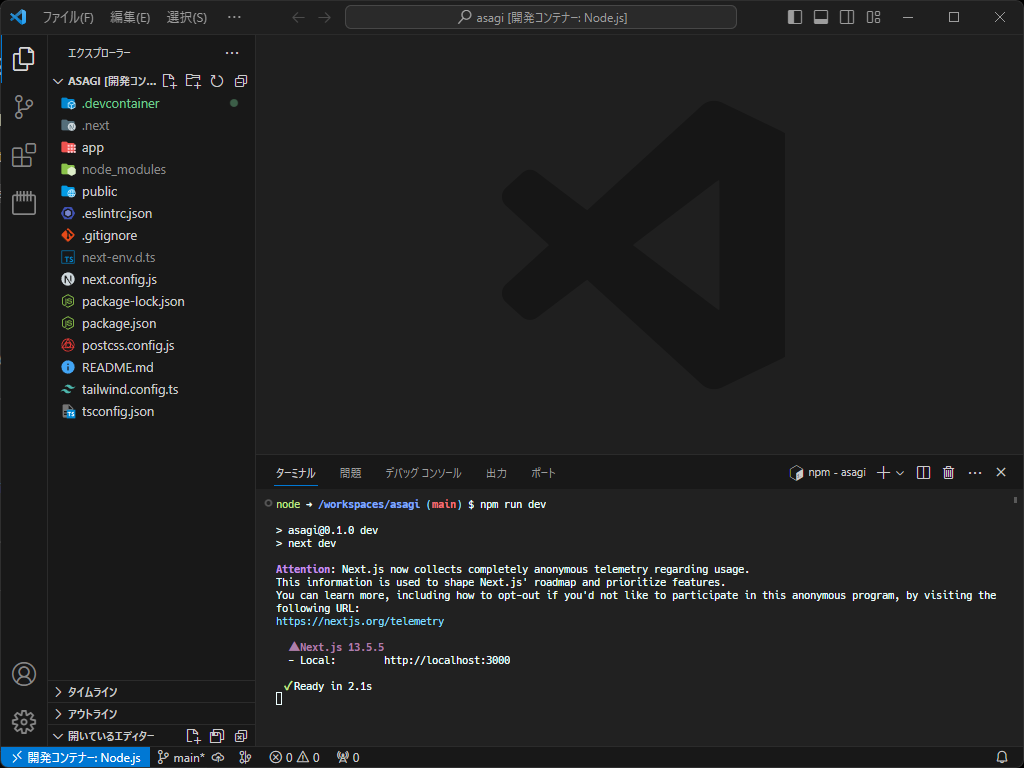Open the next.config.js file
Screen dimensions: 1024x768
(152, 280)
